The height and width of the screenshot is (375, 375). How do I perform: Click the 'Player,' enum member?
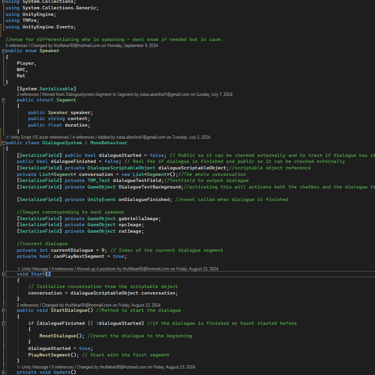pos(26,63)
